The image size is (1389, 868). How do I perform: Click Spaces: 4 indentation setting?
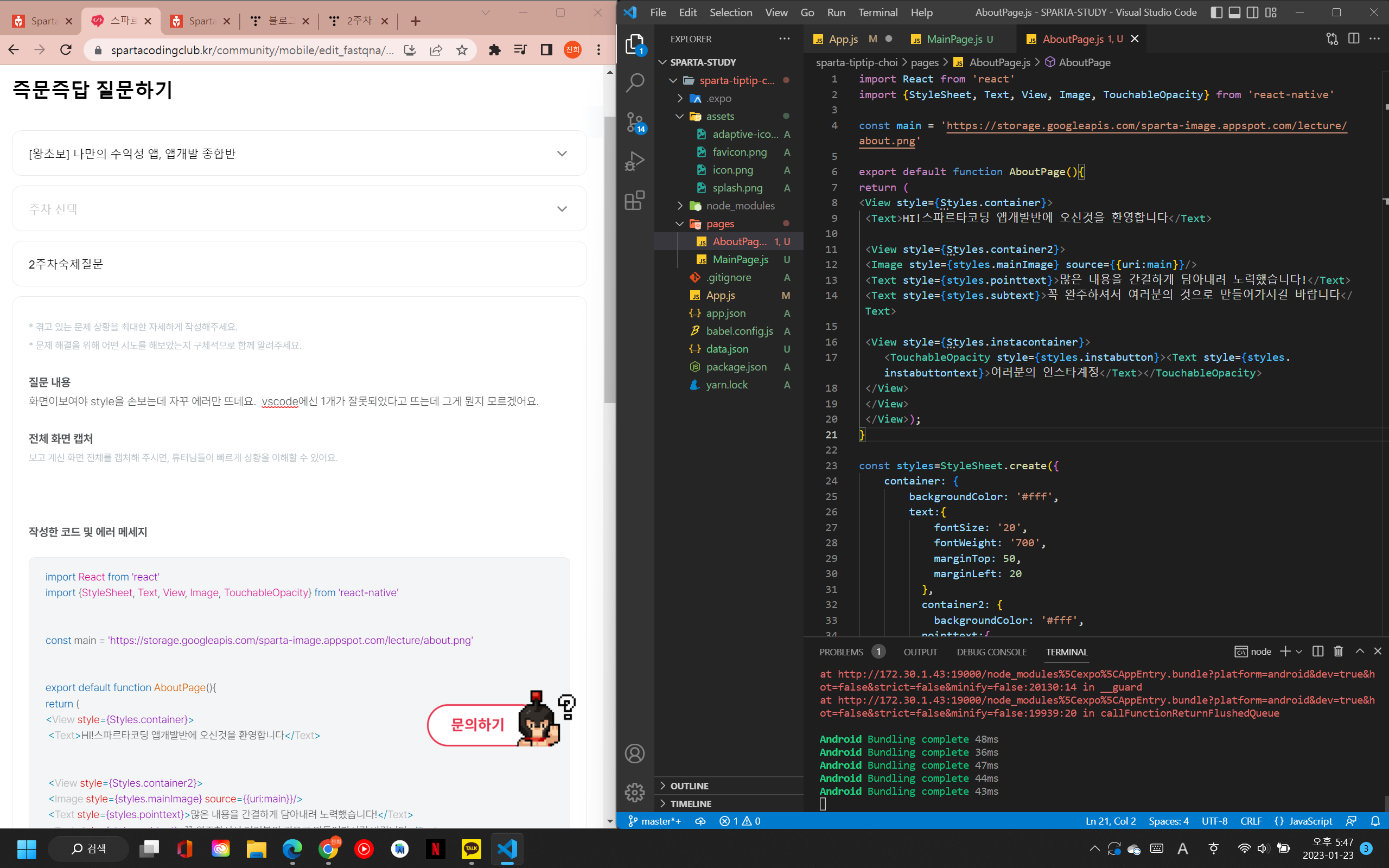pyautogui.click(x=1169, y=821)
